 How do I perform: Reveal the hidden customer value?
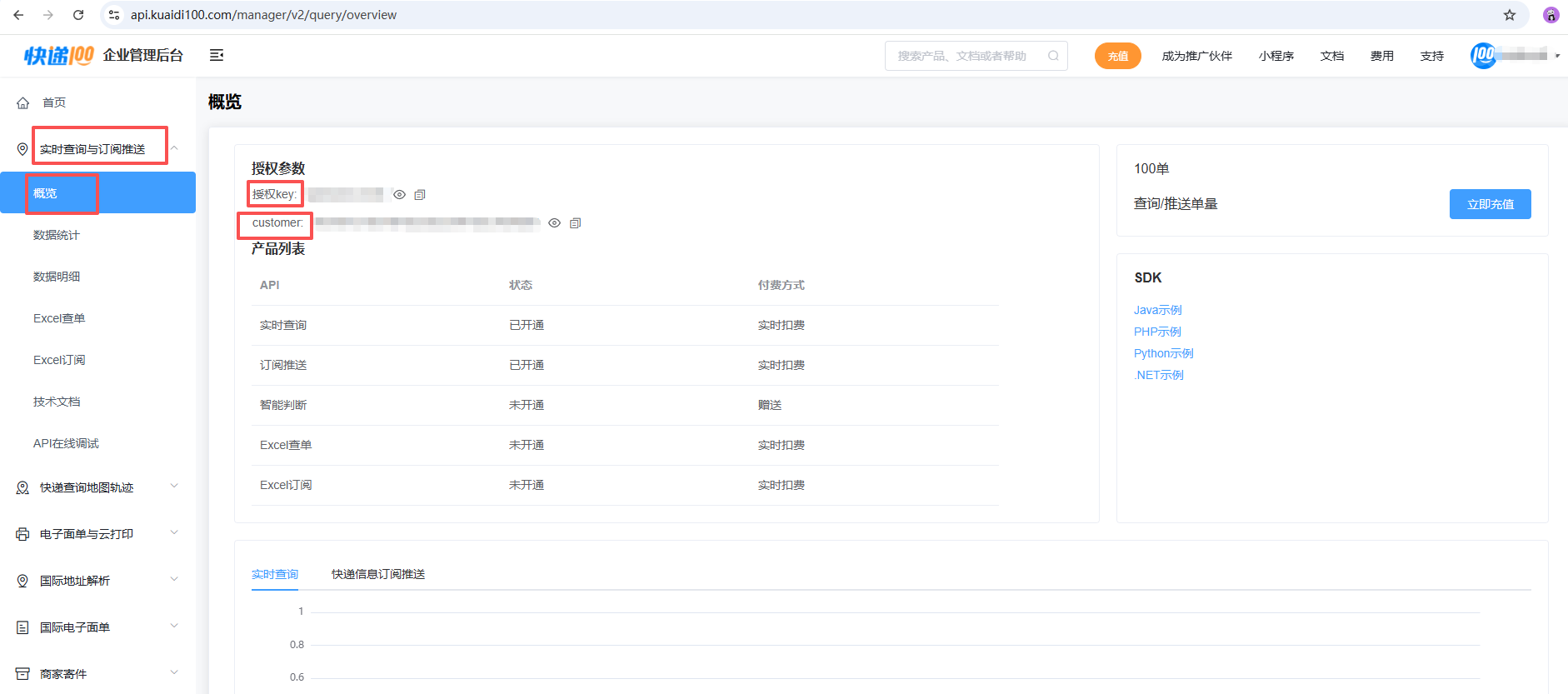(554, 223)
